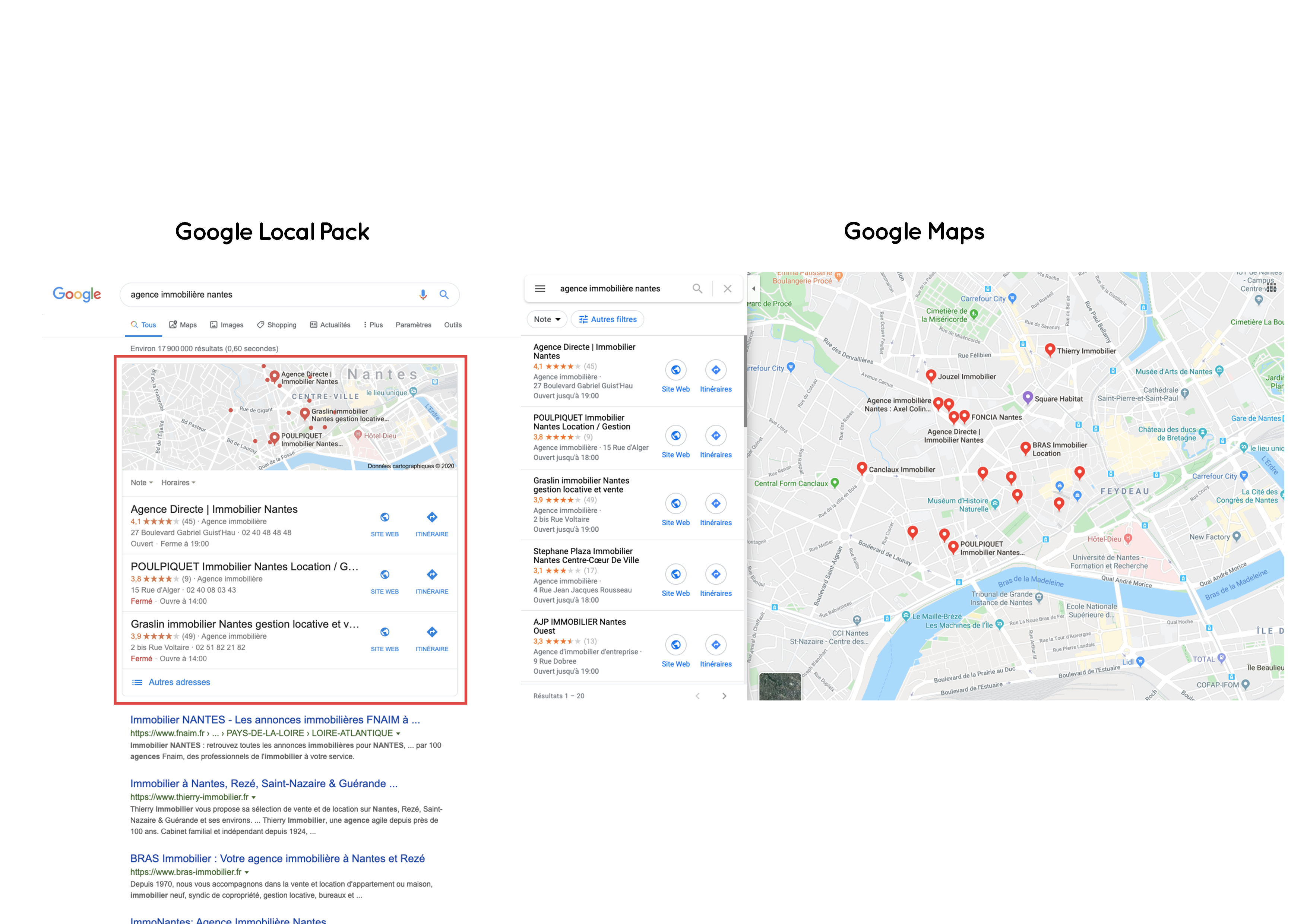Collapse the Maps results sidebar with the chevron
1307x924 pixels.
pos(754,289)
